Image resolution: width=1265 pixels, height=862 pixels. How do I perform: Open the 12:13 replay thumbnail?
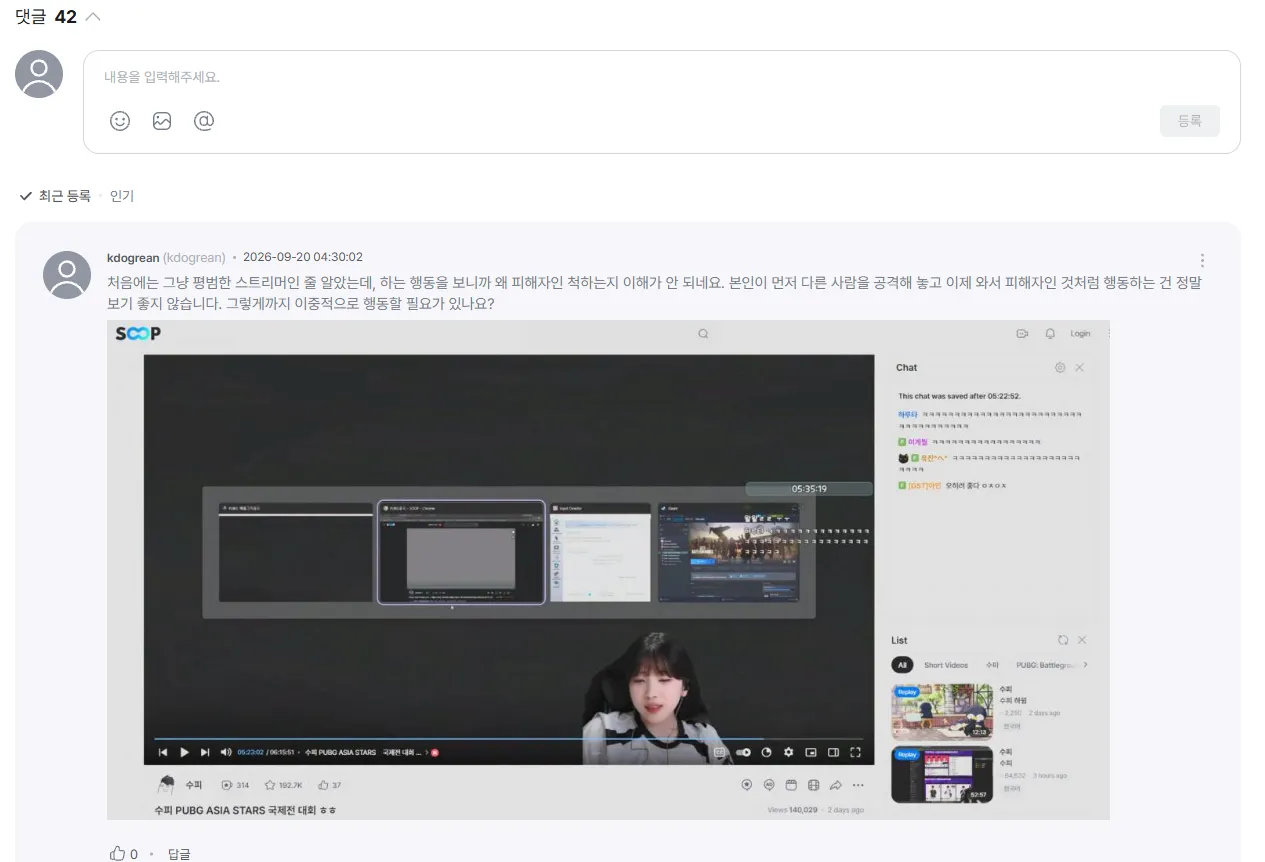click(x=942, y=712)
